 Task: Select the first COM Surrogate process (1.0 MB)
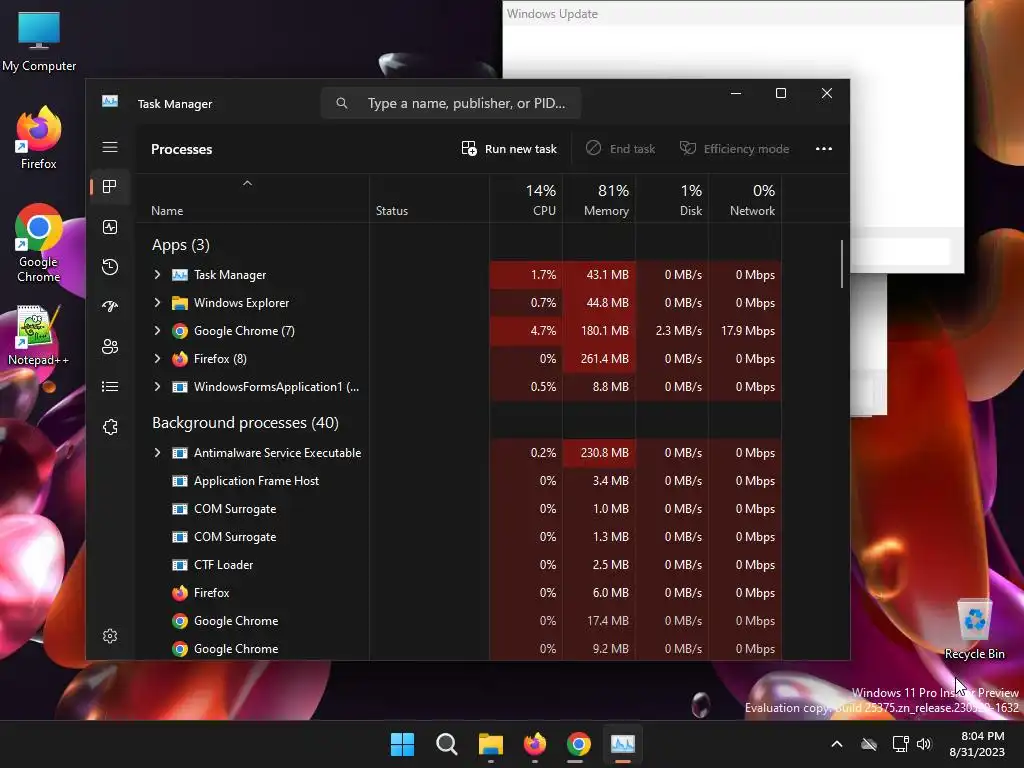(458, 509)
